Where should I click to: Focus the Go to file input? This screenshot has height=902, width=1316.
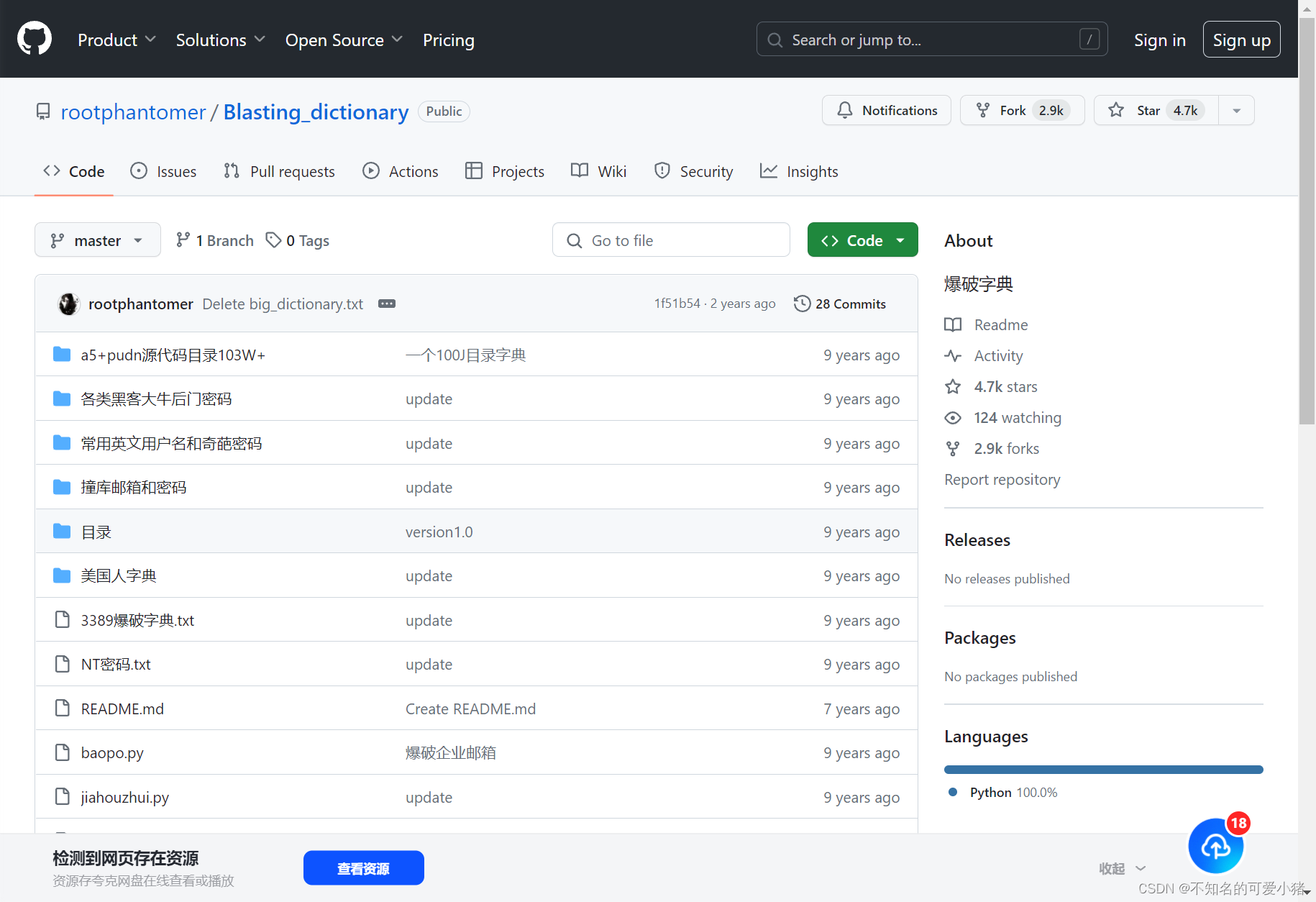(x=671, y=240)
